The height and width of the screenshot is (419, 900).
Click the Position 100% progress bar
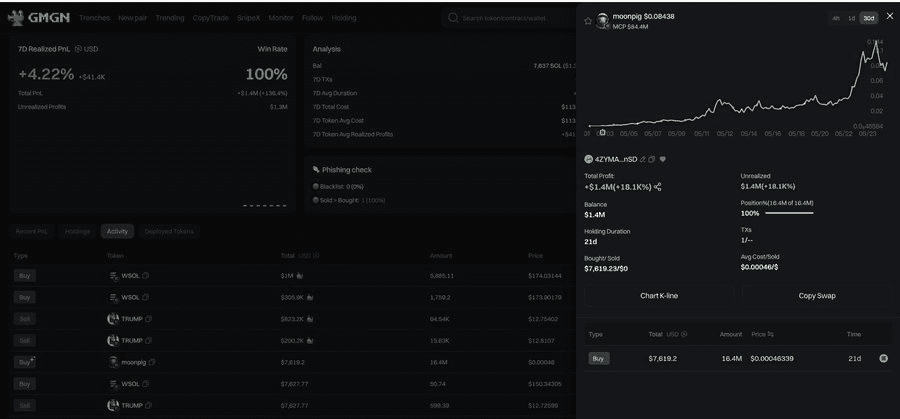(788, 213)
